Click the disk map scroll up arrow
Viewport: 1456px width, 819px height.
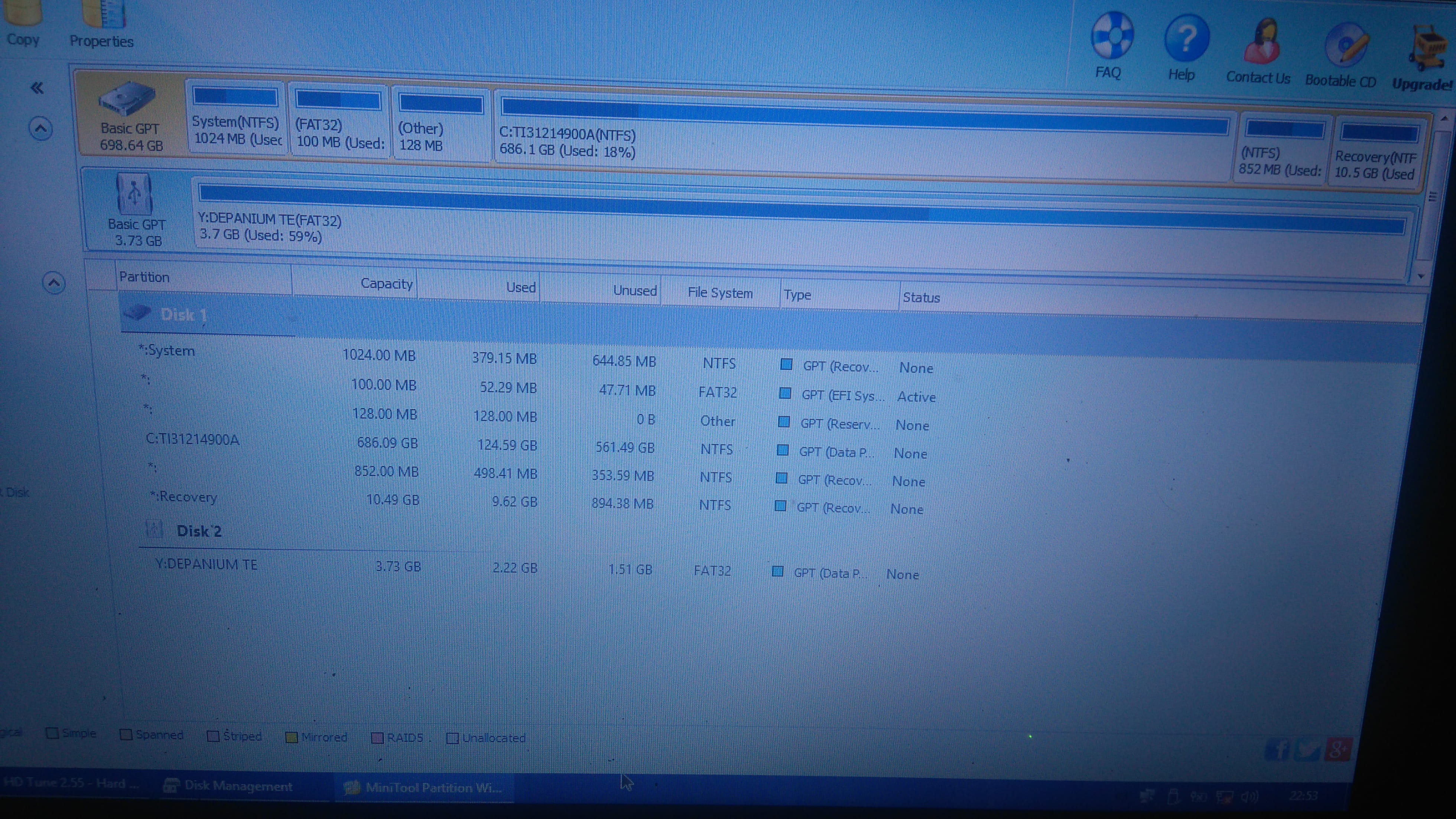coord(1444,118)
